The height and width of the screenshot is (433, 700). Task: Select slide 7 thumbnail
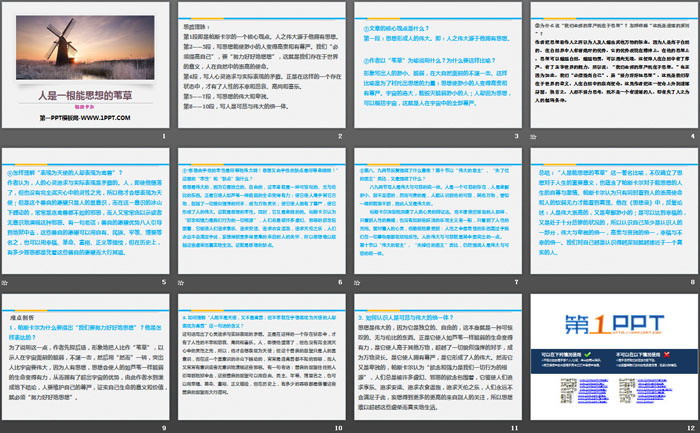pyautogui.click(x=436, y=205)
